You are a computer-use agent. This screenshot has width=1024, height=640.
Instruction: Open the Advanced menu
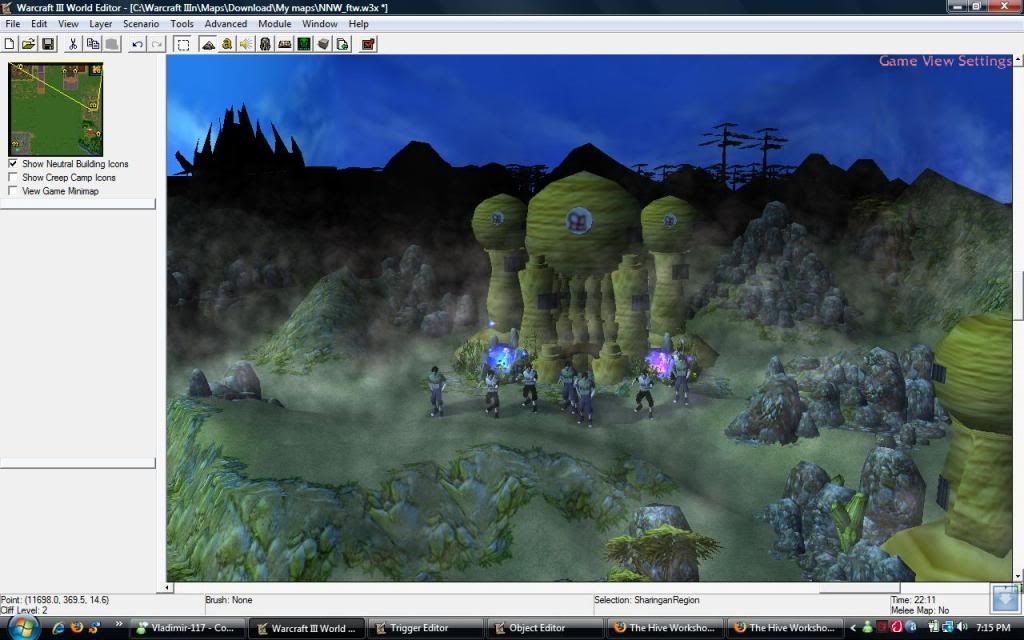pos(226,24)
